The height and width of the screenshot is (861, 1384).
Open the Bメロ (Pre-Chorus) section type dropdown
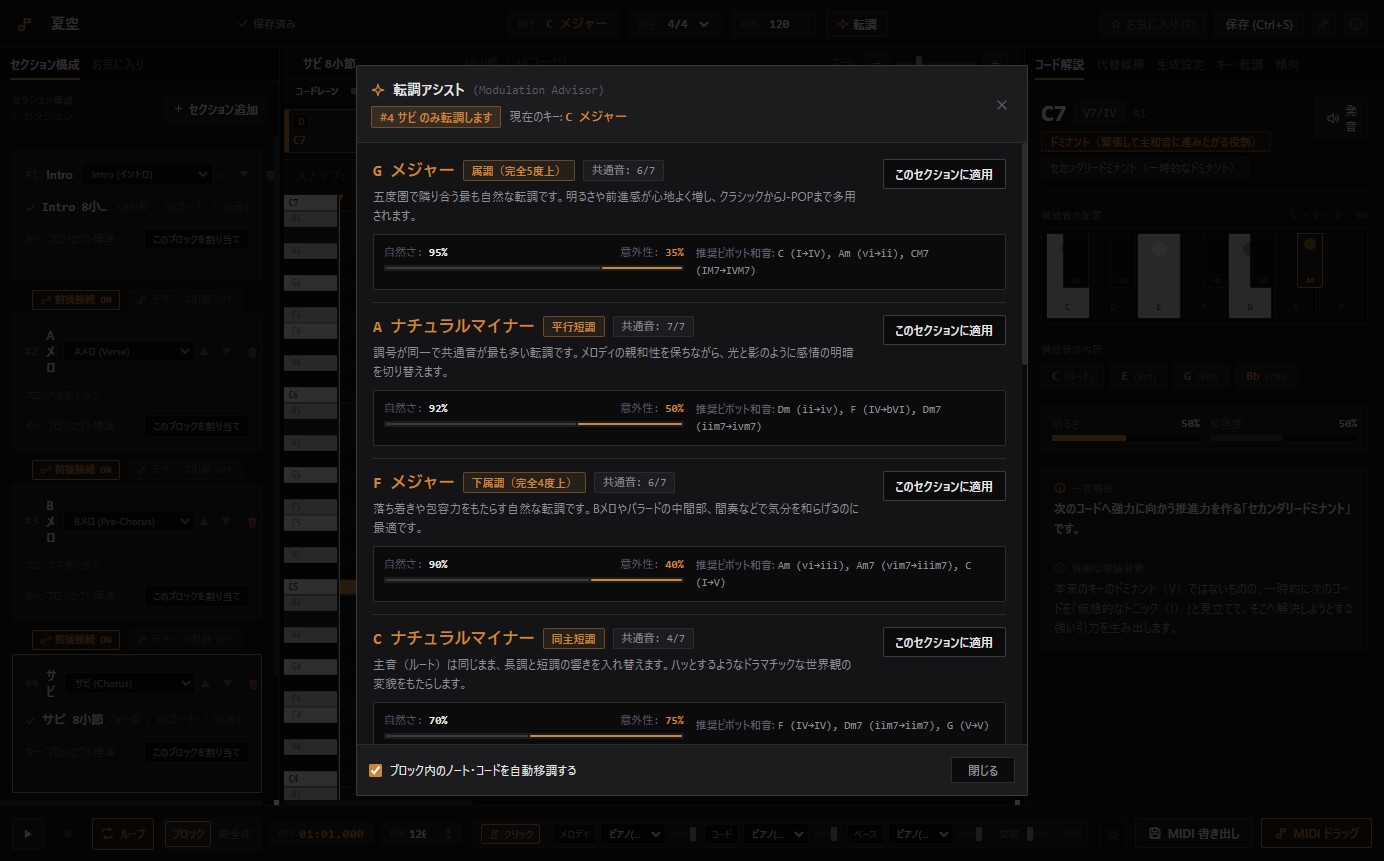click(x=127, y=521)
